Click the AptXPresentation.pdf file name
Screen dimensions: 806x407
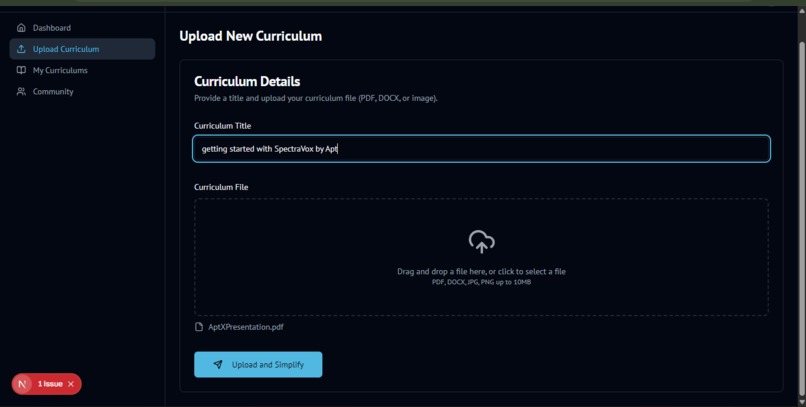click(x=246, y=327)
